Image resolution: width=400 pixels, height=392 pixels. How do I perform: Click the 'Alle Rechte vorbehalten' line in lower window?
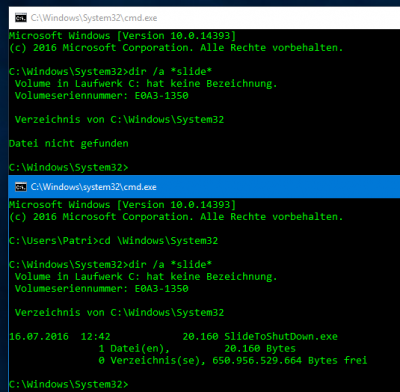tap(176, 217)
